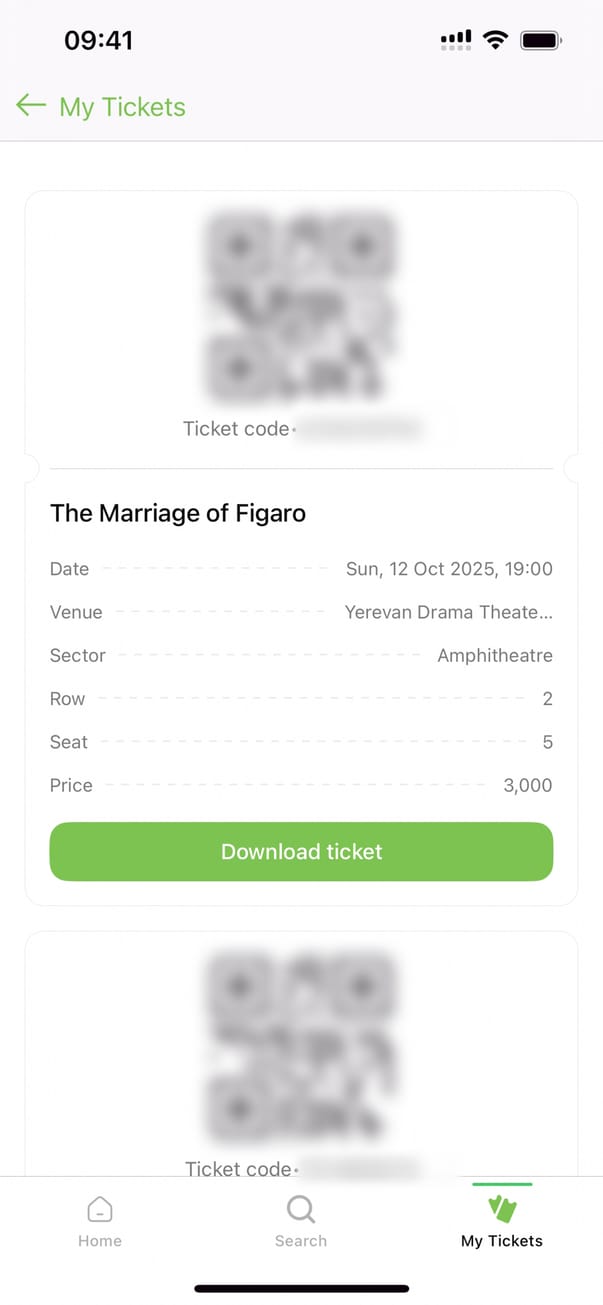Select the My Tickets ticket icon
Image resolution: width=603 pixels, height=1305 pixels.
tap(502, 1209)
